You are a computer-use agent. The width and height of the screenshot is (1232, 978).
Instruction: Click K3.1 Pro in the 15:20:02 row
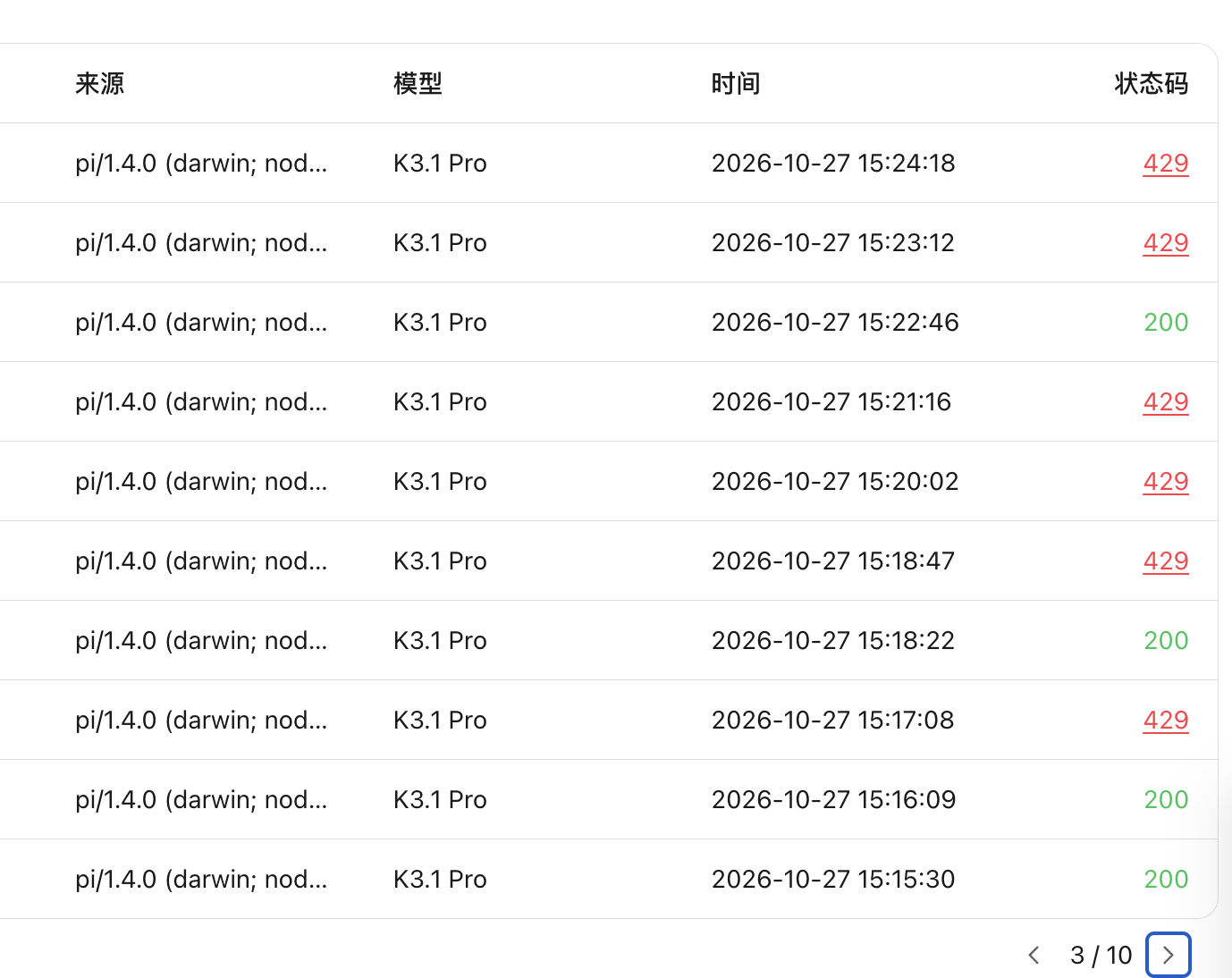click(x=440, y=481)
